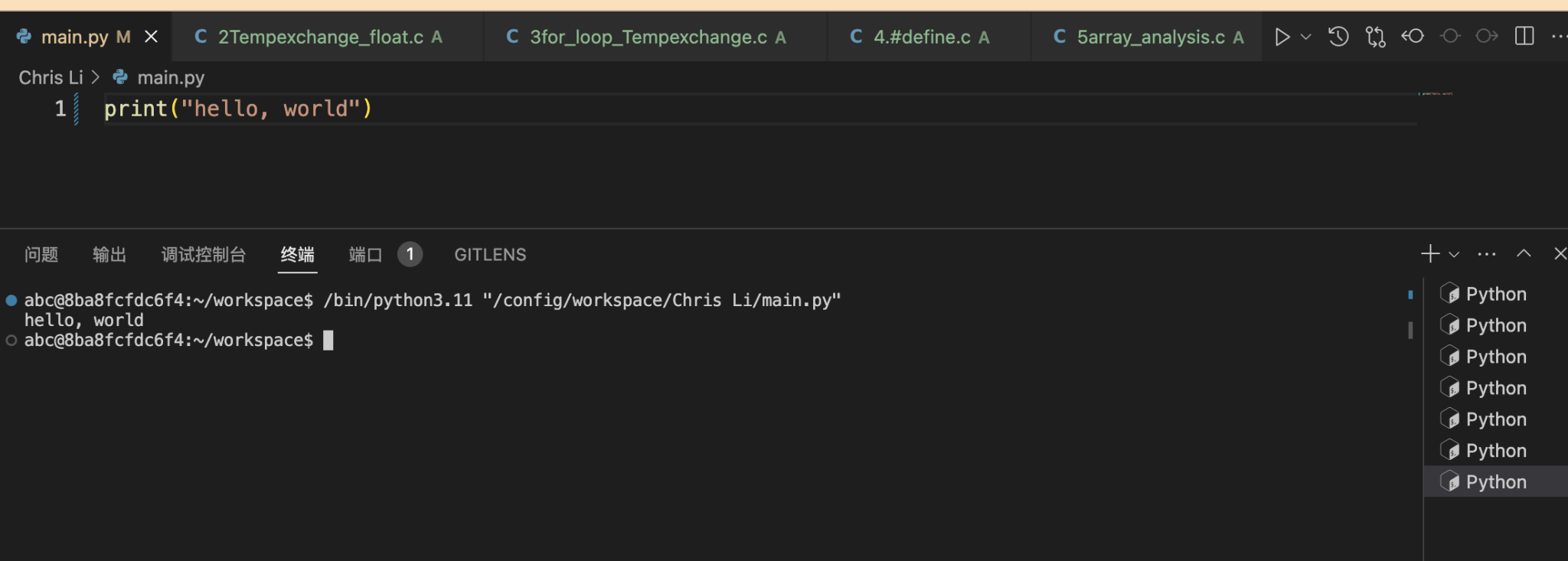The height and width of the screenshot is (561, 1568).
Task: Open the file history timeline icon
Action: click(1338, 37)
